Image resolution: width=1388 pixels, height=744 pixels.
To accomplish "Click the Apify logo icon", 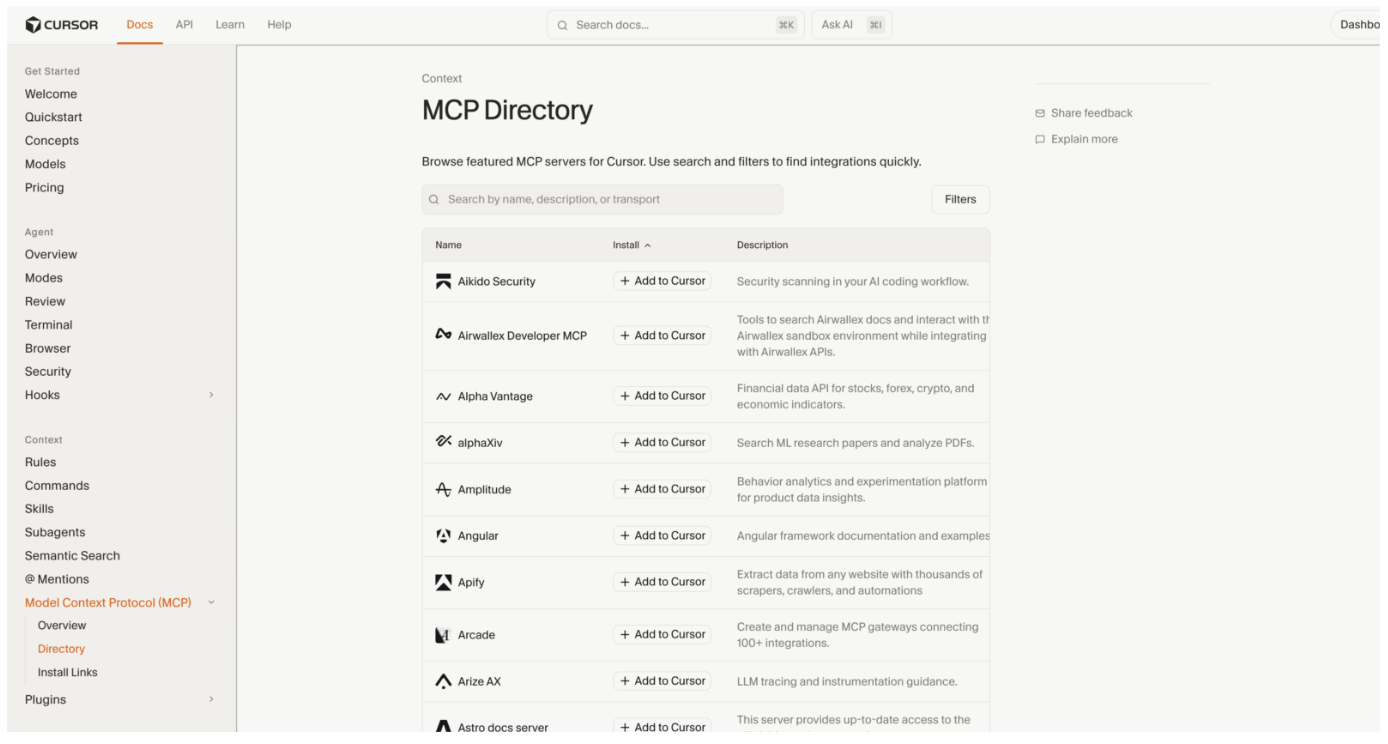I will pyautogui.click(x=443, y=582).
